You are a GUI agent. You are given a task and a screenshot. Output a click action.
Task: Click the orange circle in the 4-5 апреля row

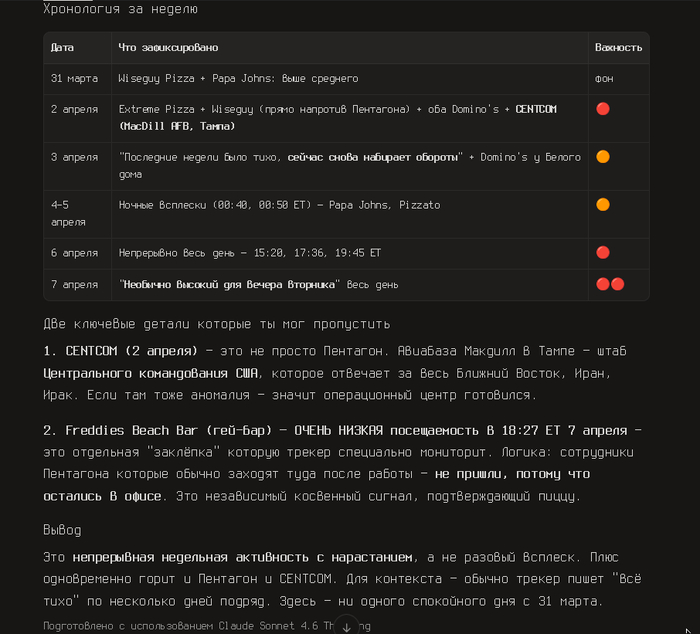click(x=603, y=204)
